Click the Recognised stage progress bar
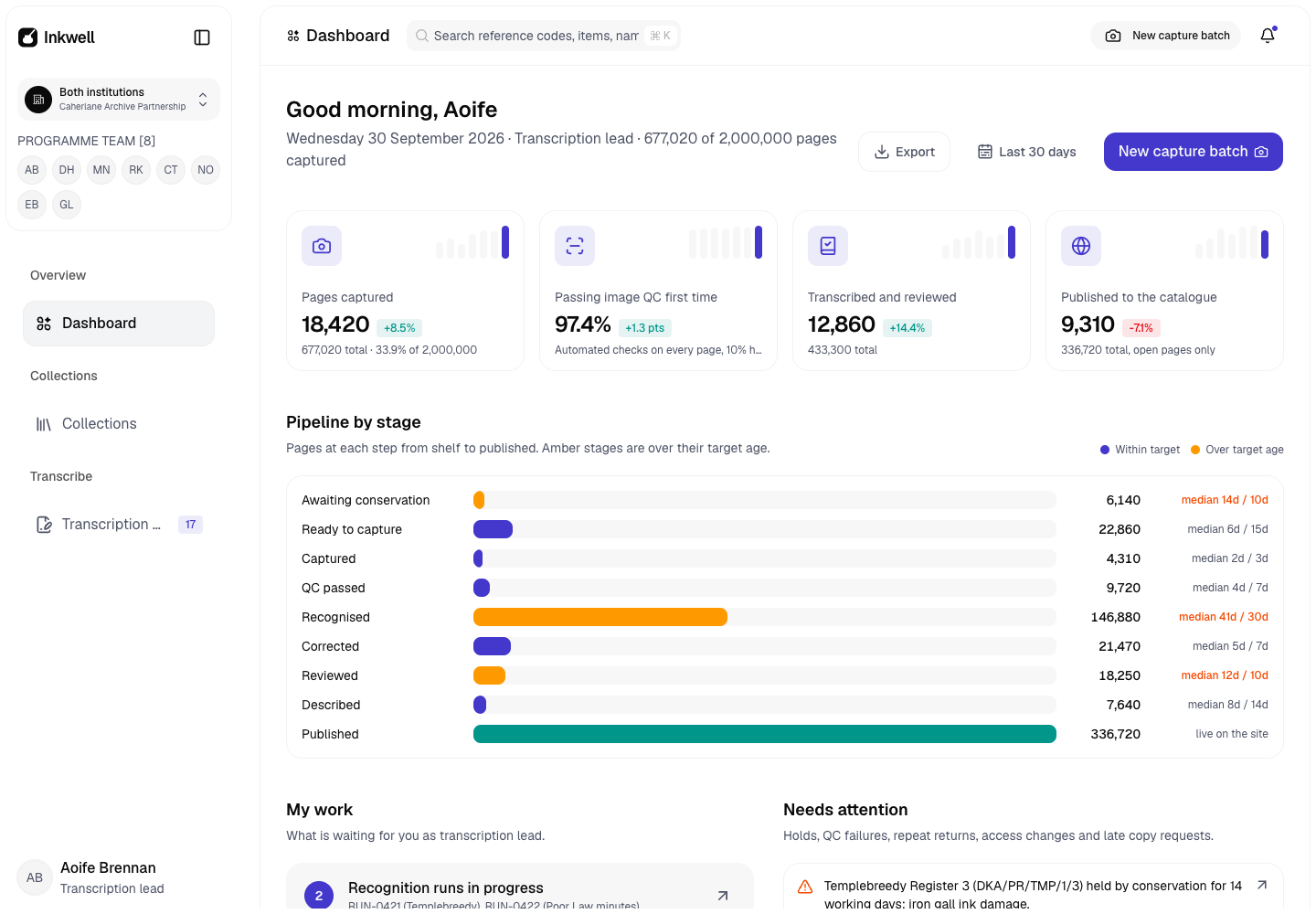The image size is (1316, 914). [764, 617]
